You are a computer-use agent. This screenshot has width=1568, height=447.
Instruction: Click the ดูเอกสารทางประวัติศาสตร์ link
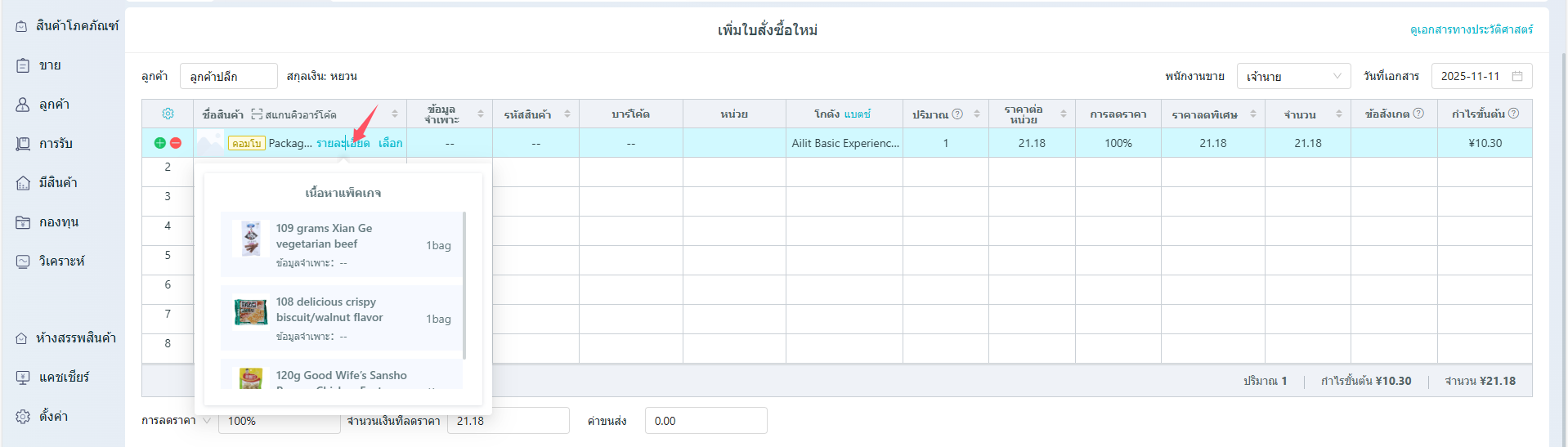pyautogui.click(x=1471, y=29)
